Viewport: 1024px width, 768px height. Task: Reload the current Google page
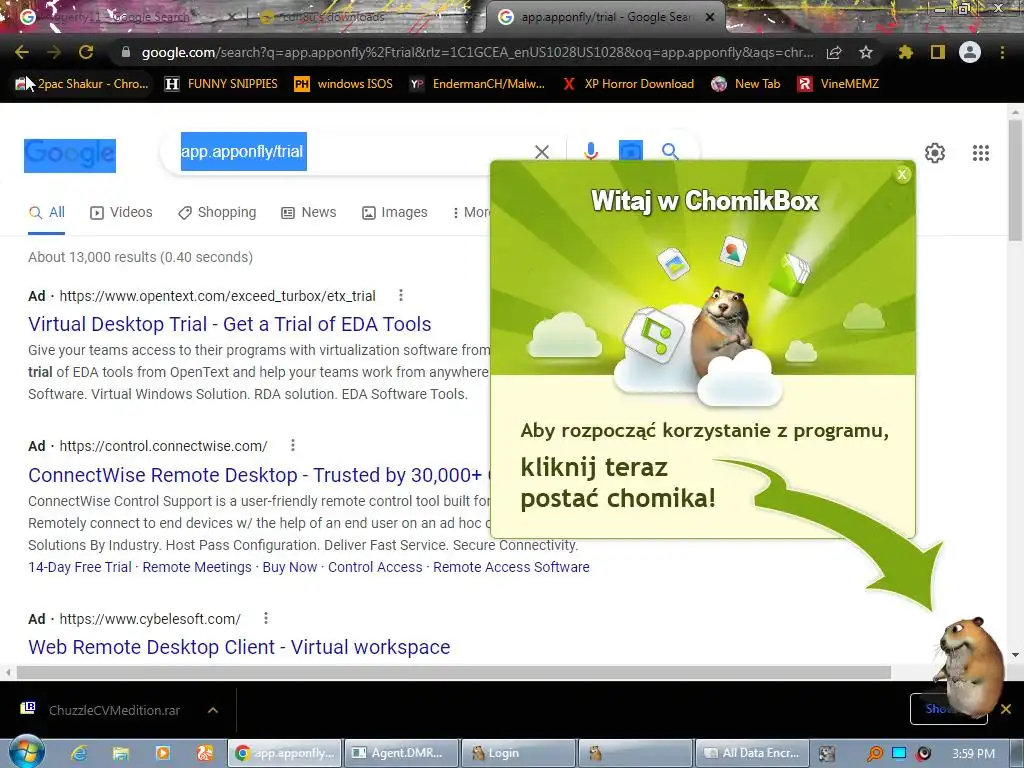click(86, 52)
